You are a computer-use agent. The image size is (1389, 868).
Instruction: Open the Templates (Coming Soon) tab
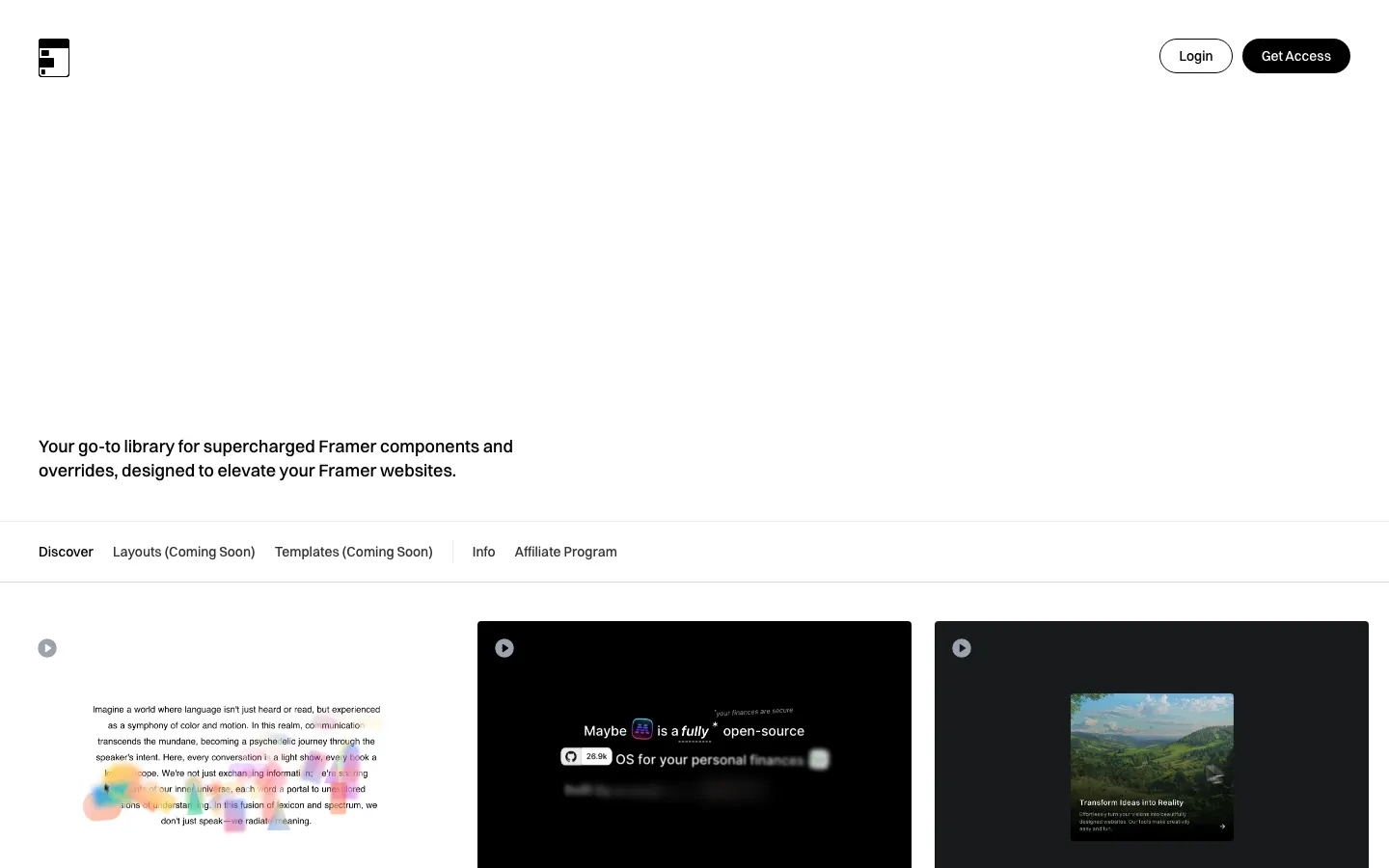353,552
